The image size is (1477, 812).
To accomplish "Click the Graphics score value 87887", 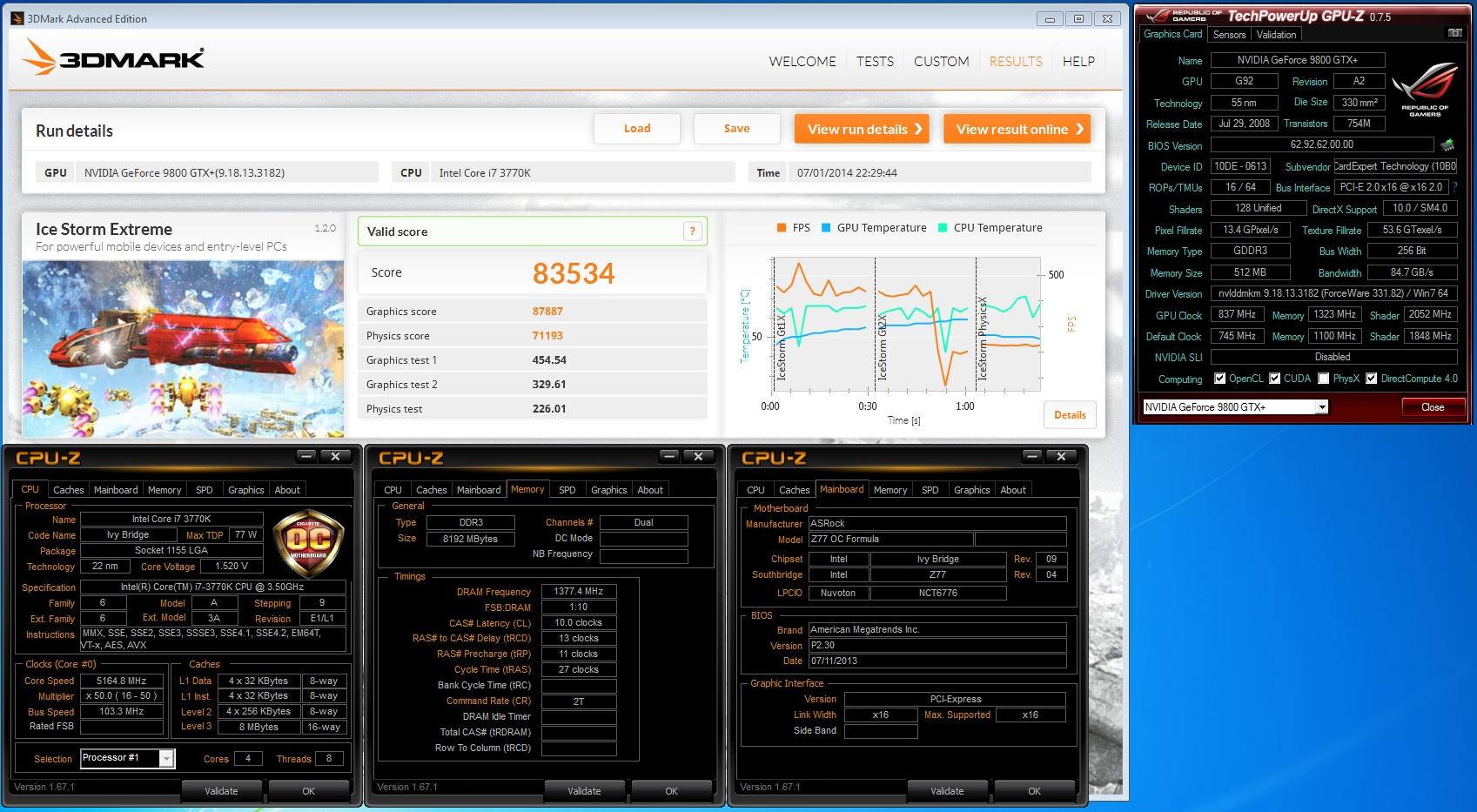I will pyautogui.click(x=547, y=312).
